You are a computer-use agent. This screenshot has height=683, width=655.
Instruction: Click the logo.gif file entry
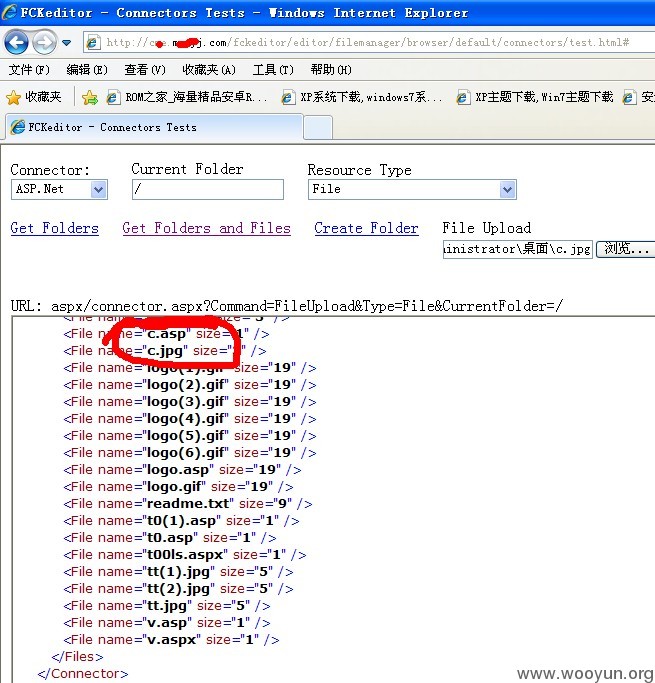tap(179, 487)
